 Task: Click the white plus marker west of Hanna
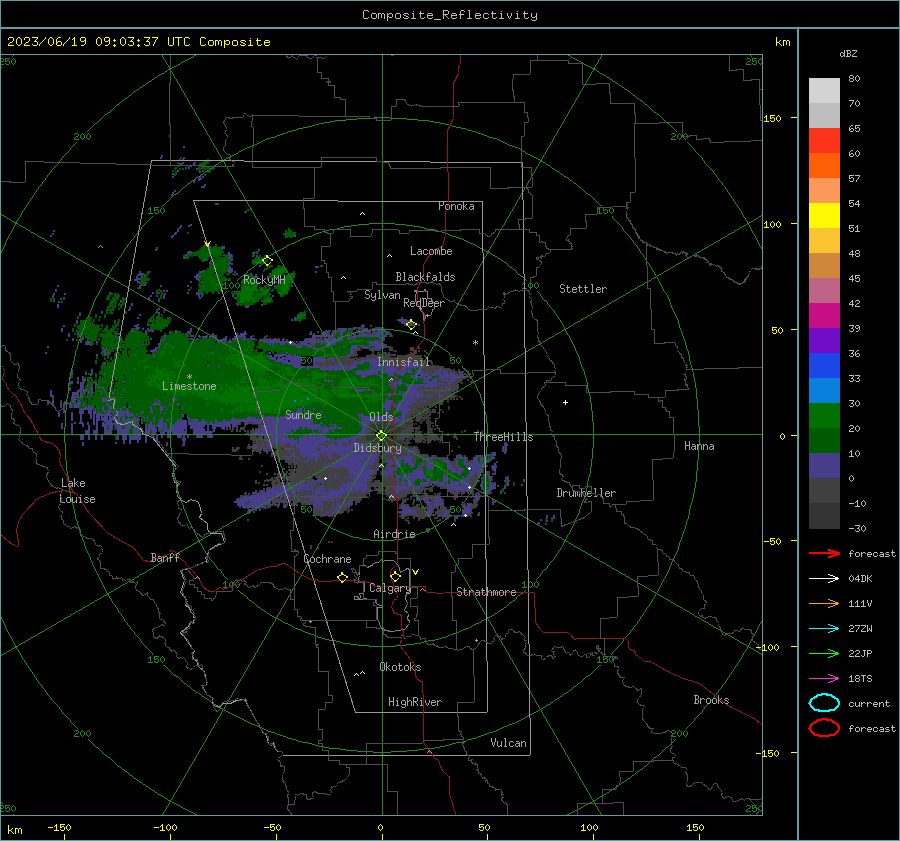[x=565, y=402]
